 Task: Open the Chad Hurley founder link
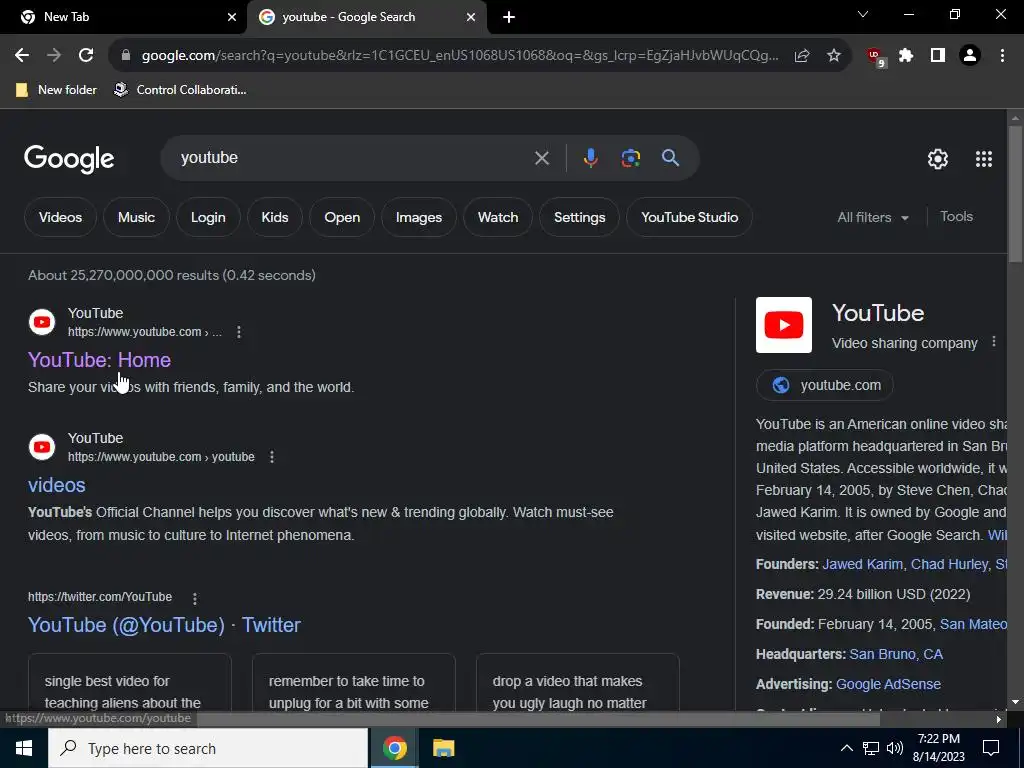(949, 564)
